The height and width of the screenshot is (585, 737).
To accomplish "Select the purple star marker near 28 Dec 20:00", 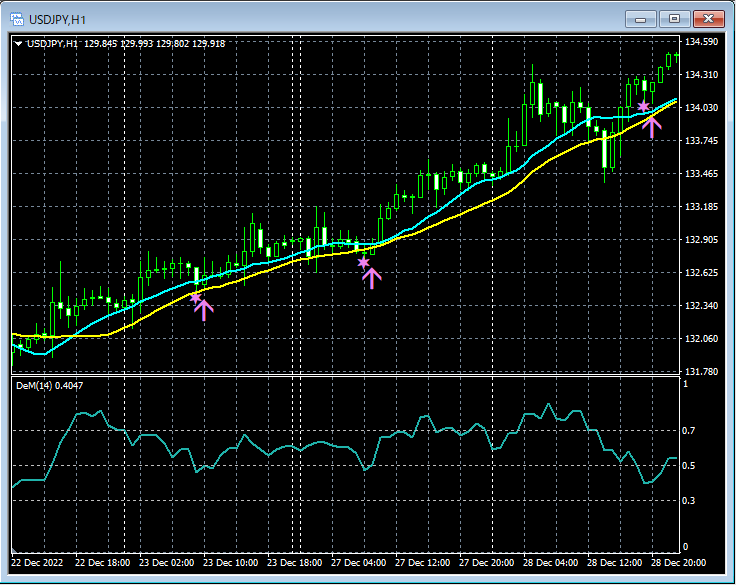I will (x=643, y=106).
